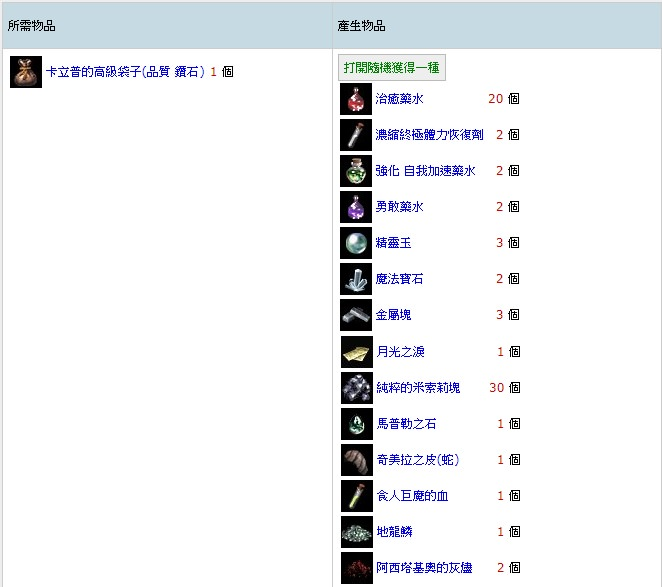Open the 金屬塊 item link
The image size is (662, 587).
[x=393, y=315]
